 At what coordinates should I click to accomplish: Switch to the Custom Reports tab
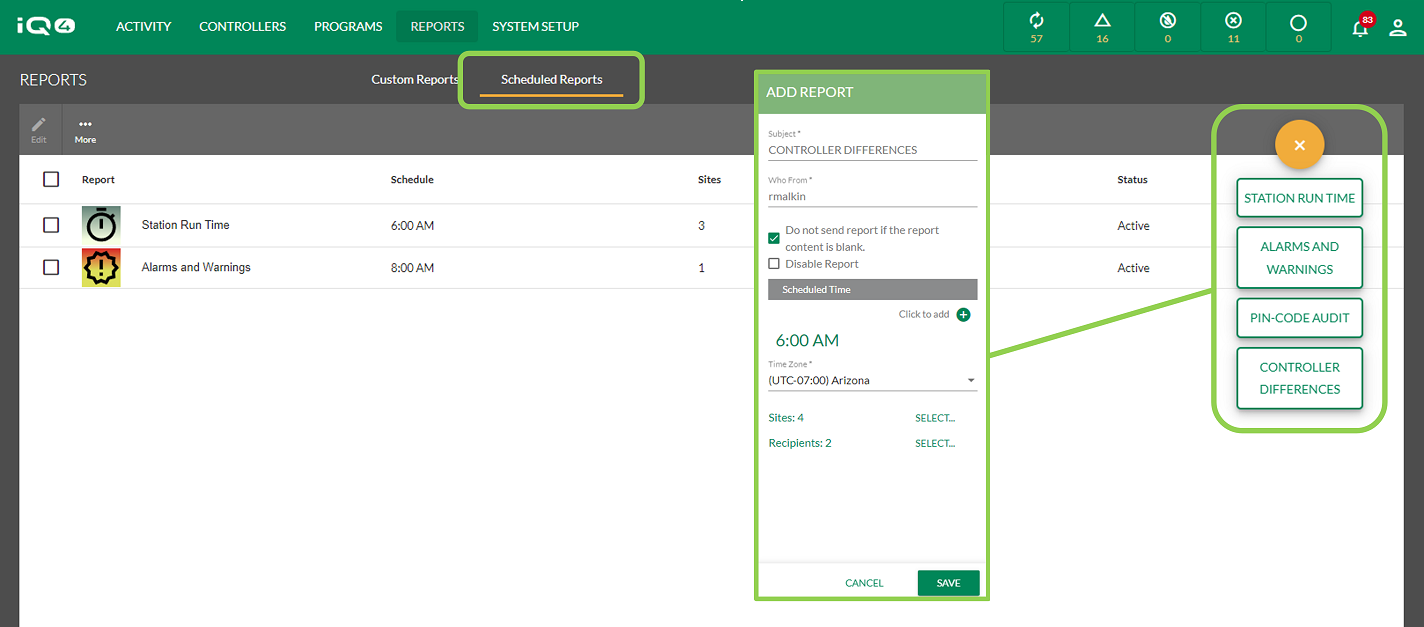tap(415, 80)
